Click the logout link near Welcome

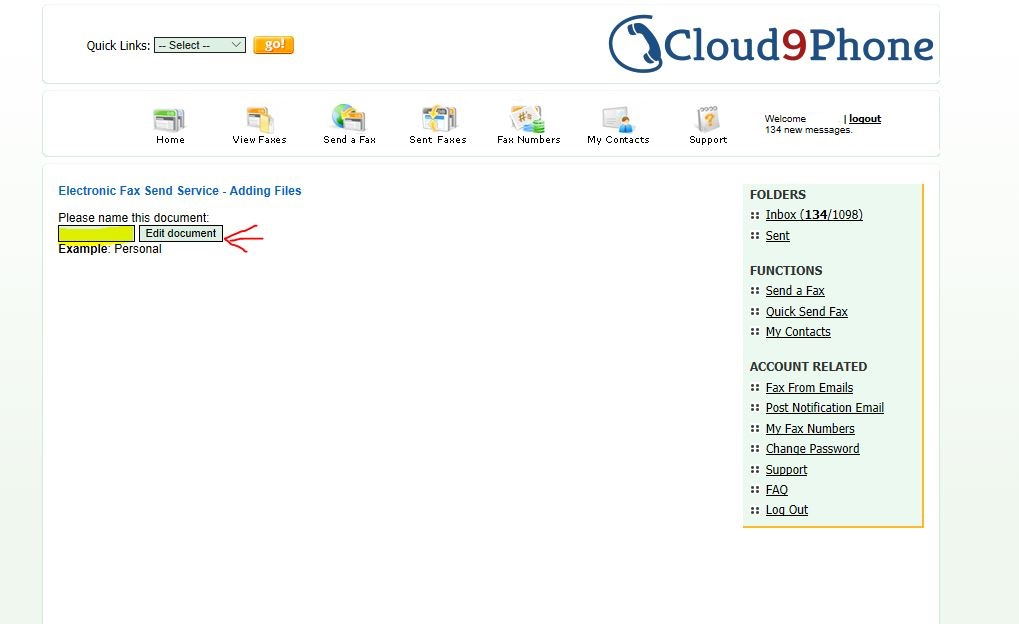pos(865,118)
